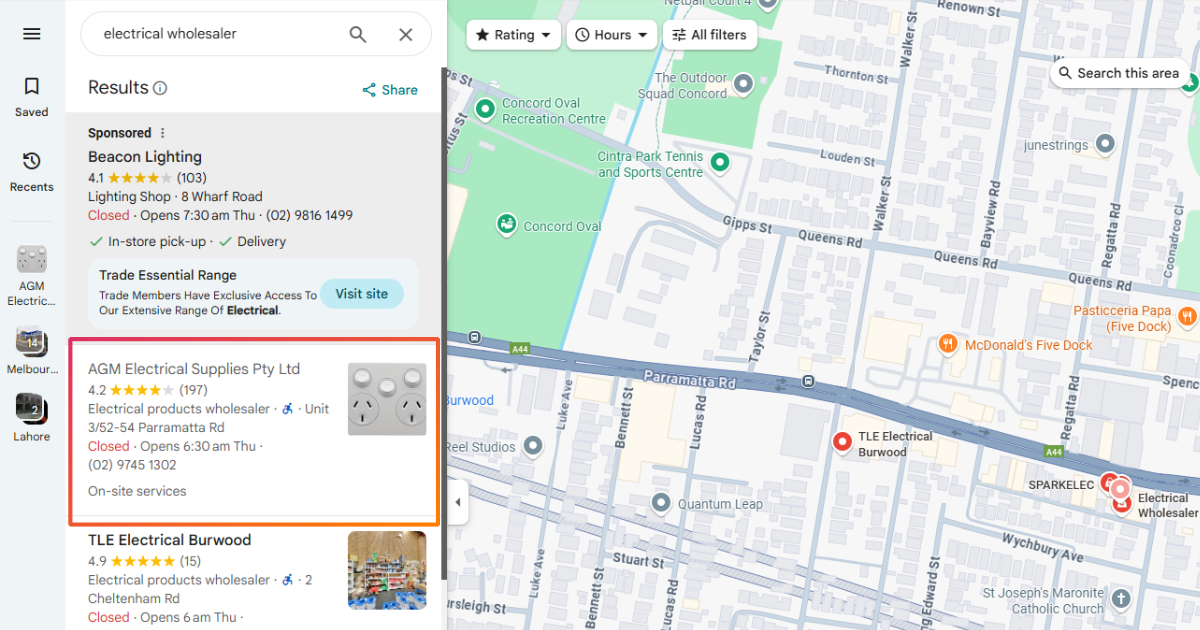Select the St Joseph's Maronite Catholic Church pin

pyautogui.click(x=1120, y=600)
